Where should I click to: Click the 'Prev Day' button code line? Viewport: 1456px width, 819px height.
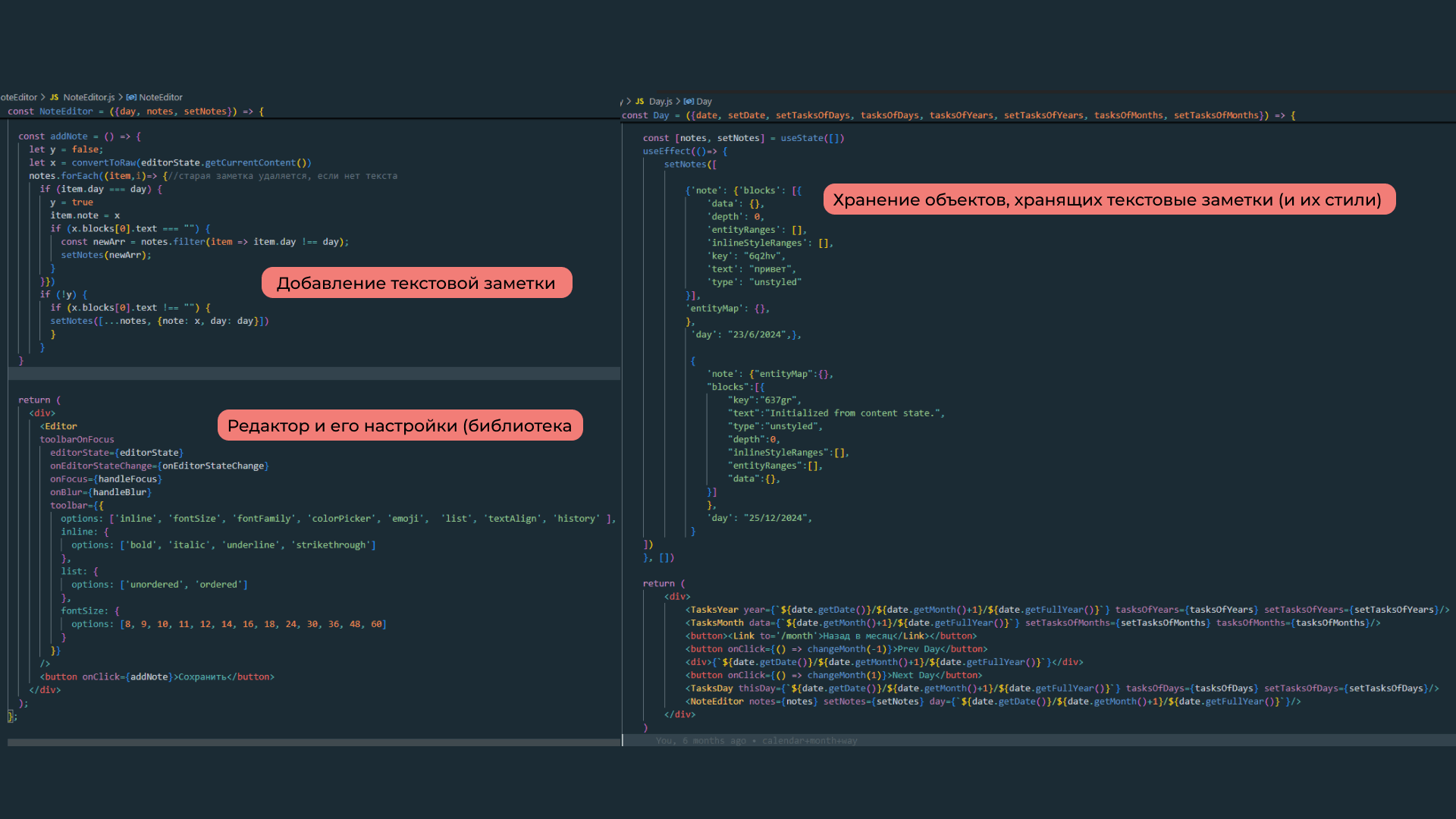(x=836, y=649)
